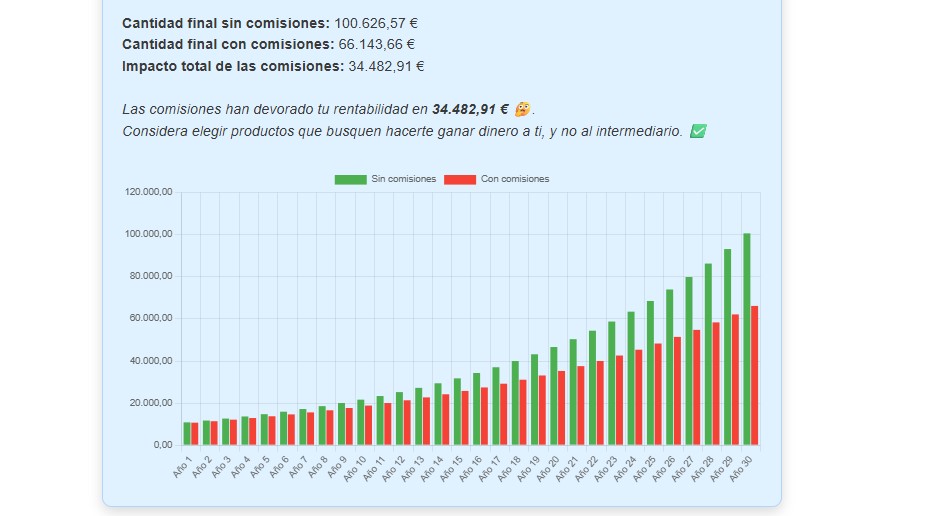Click the green check mark emoji
The width and height of the screenshot is (932, 516).
(698, 131)
